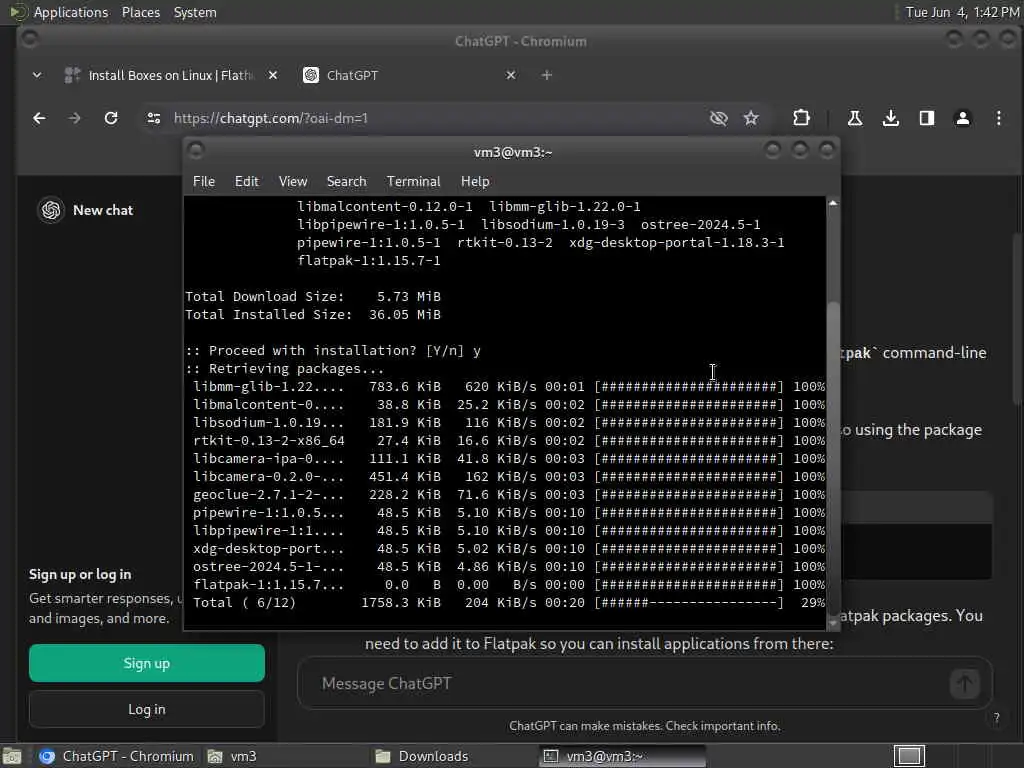Close the Install Boxes on Linux tab
Image resolution: width=1024 pixels, height=768 pixels.
click(273, 75)
